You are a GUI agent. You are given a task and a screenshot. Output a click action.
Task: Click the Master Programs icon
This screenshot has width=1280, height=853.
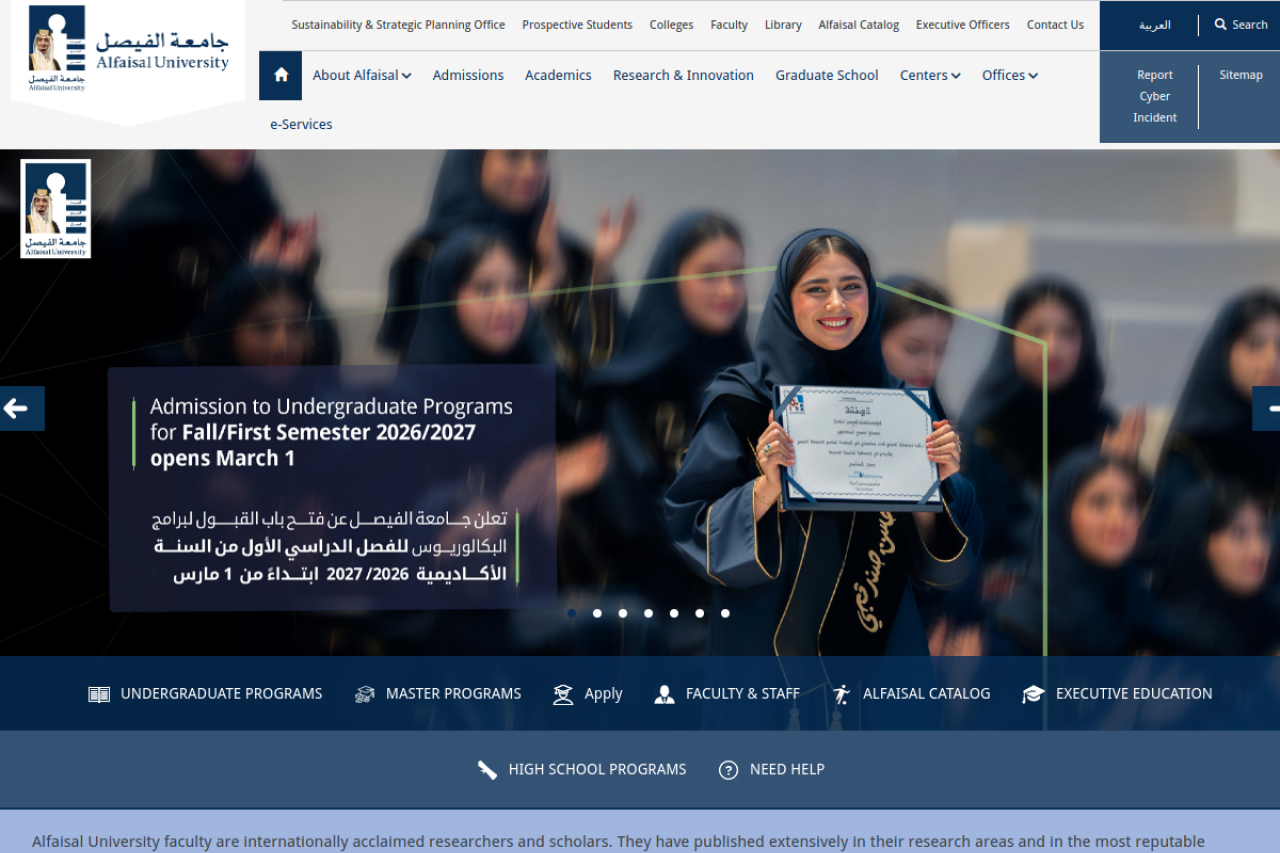(x=365, y=694)
